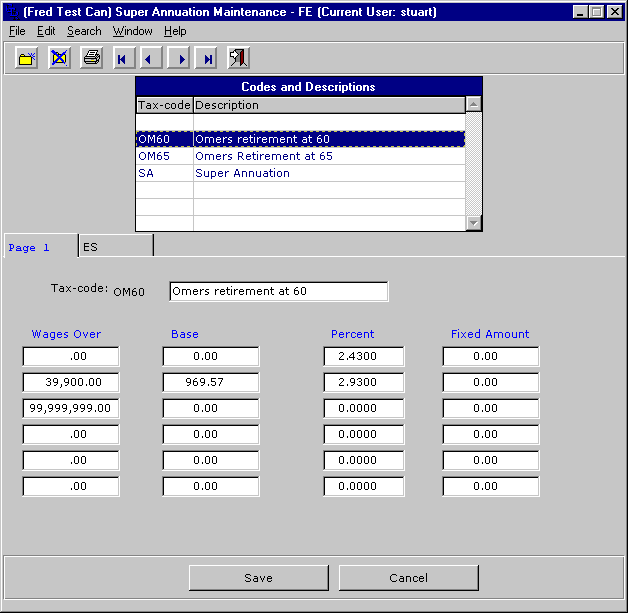The image size is (628, 613).
Task: Switch to the ES tab
Action: click(x=115, y=246)
